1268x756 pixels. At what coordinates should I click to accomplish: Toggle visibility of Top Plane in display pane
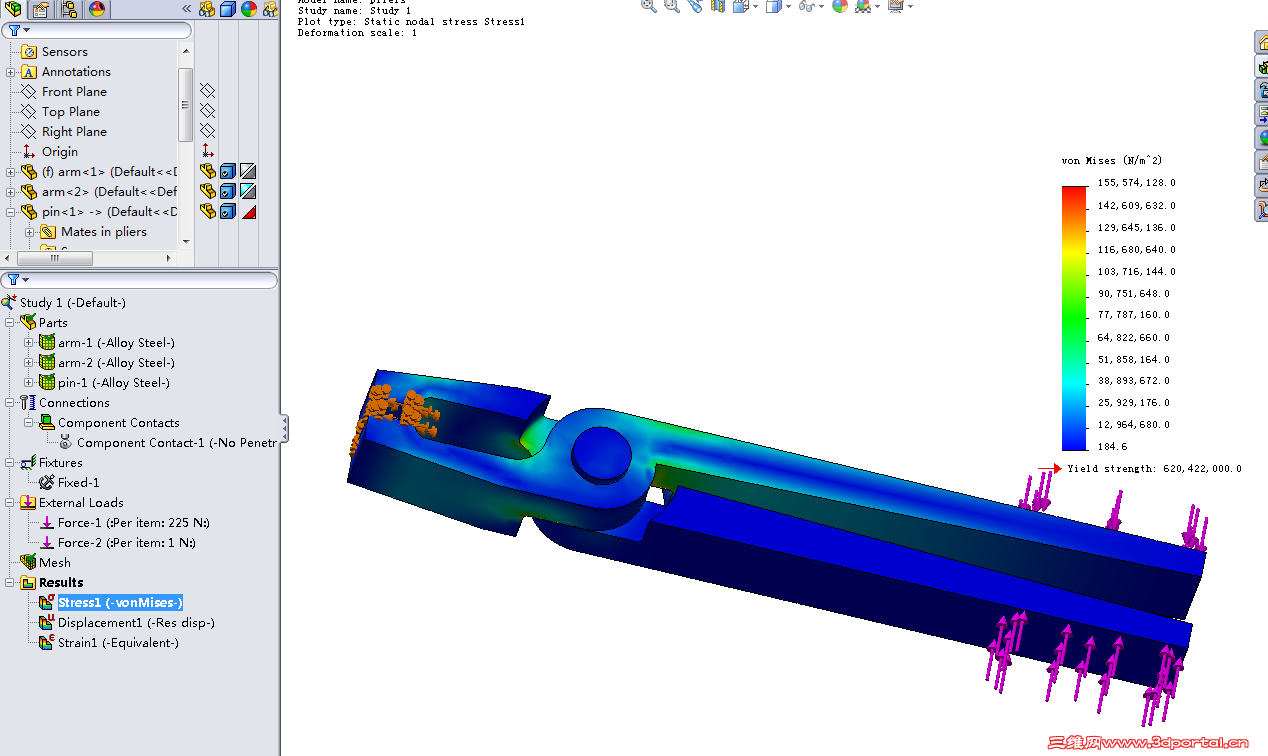[207, 111]
